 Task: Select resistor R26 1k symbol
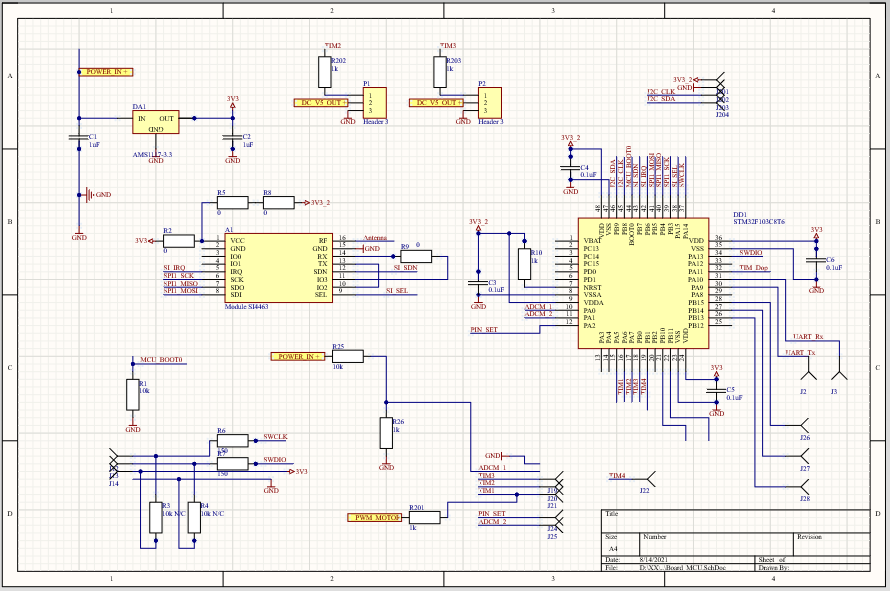pyautogui.click(x=385, y=433)
